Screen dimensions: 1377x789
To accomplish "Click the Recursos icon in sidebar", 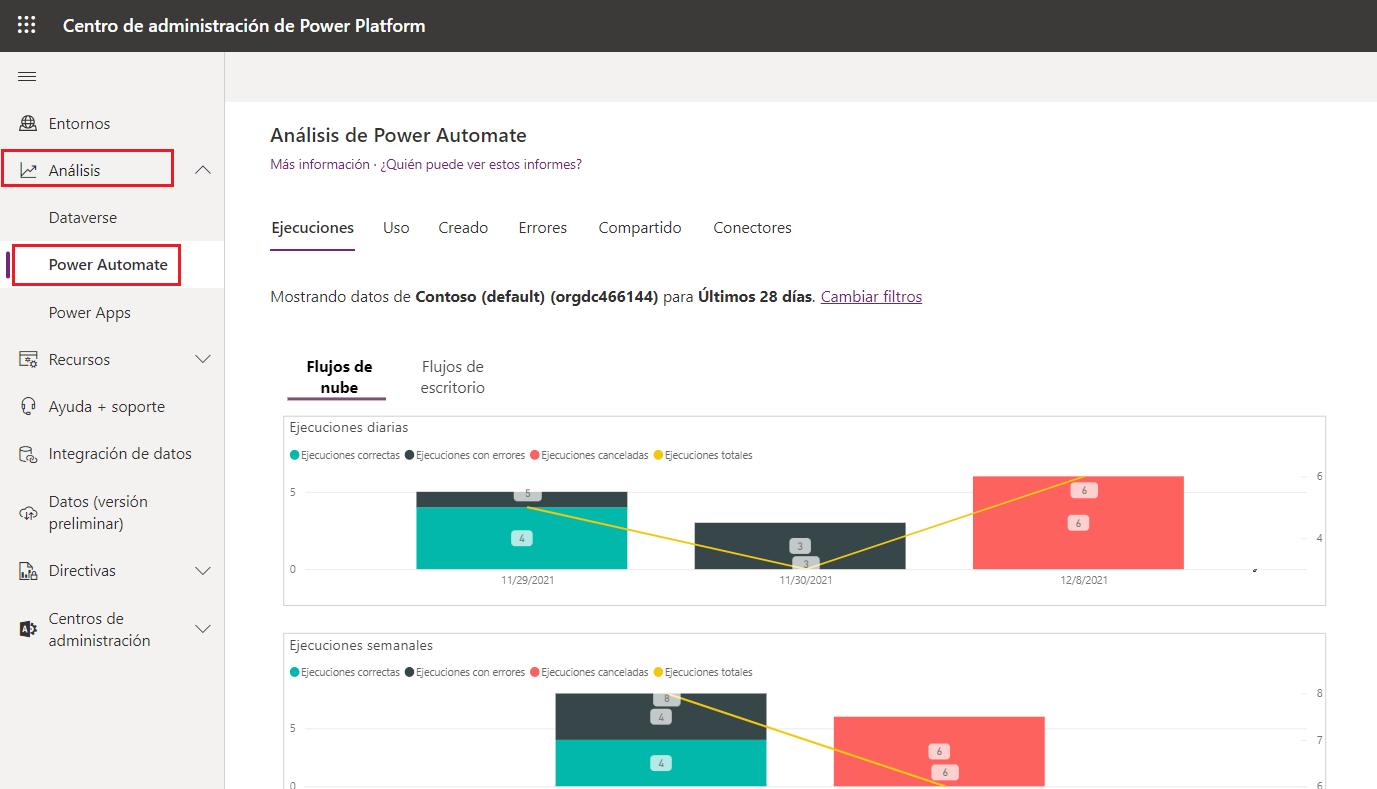I will pos(28,359).
